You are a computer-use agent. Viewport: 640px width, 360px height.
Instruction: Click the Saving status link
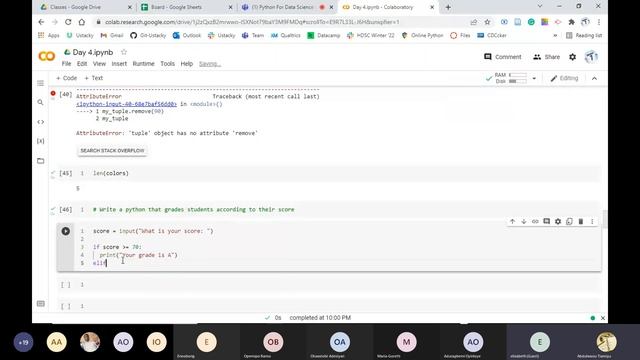[x=210, y=64]
